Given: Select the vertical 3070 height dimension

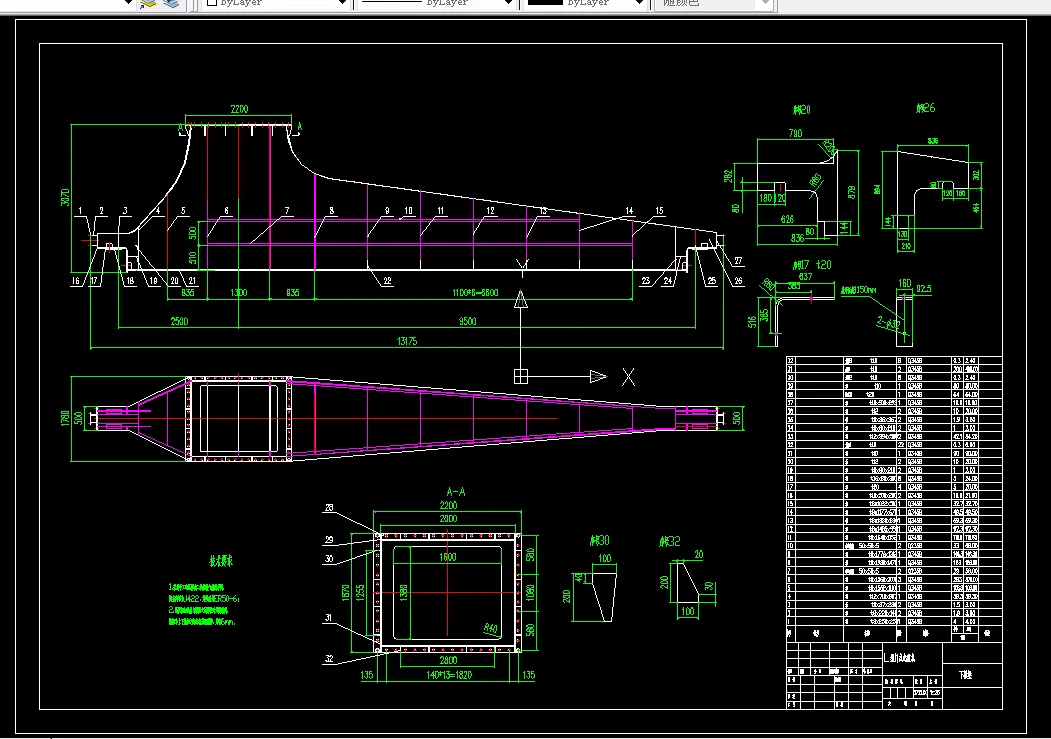Looking at the screenshot, I should tap(65, 197).
